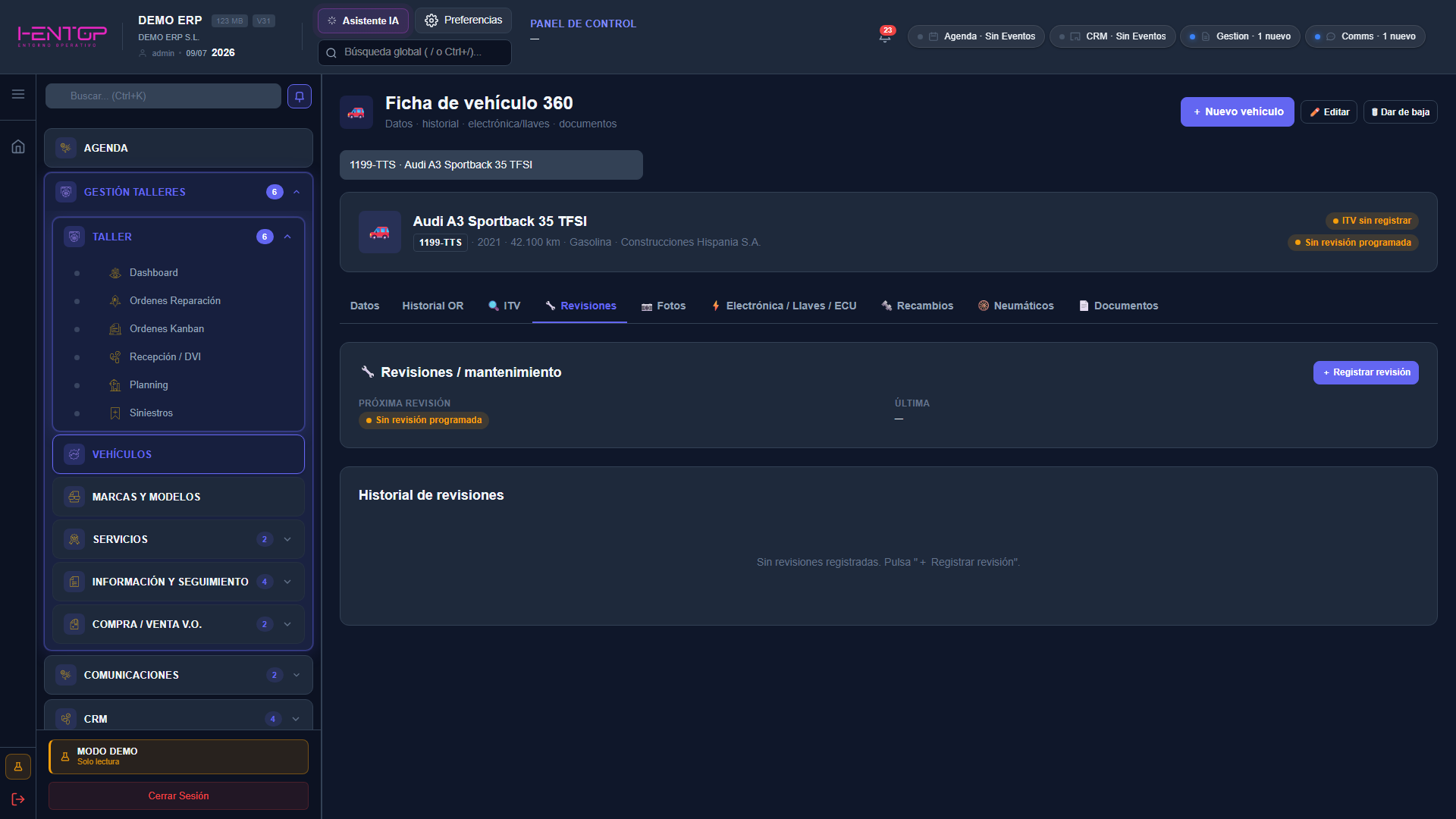1456x819 pixels.
Task: Focus the Búsqueda global search field
Action: tap(415, 52)
